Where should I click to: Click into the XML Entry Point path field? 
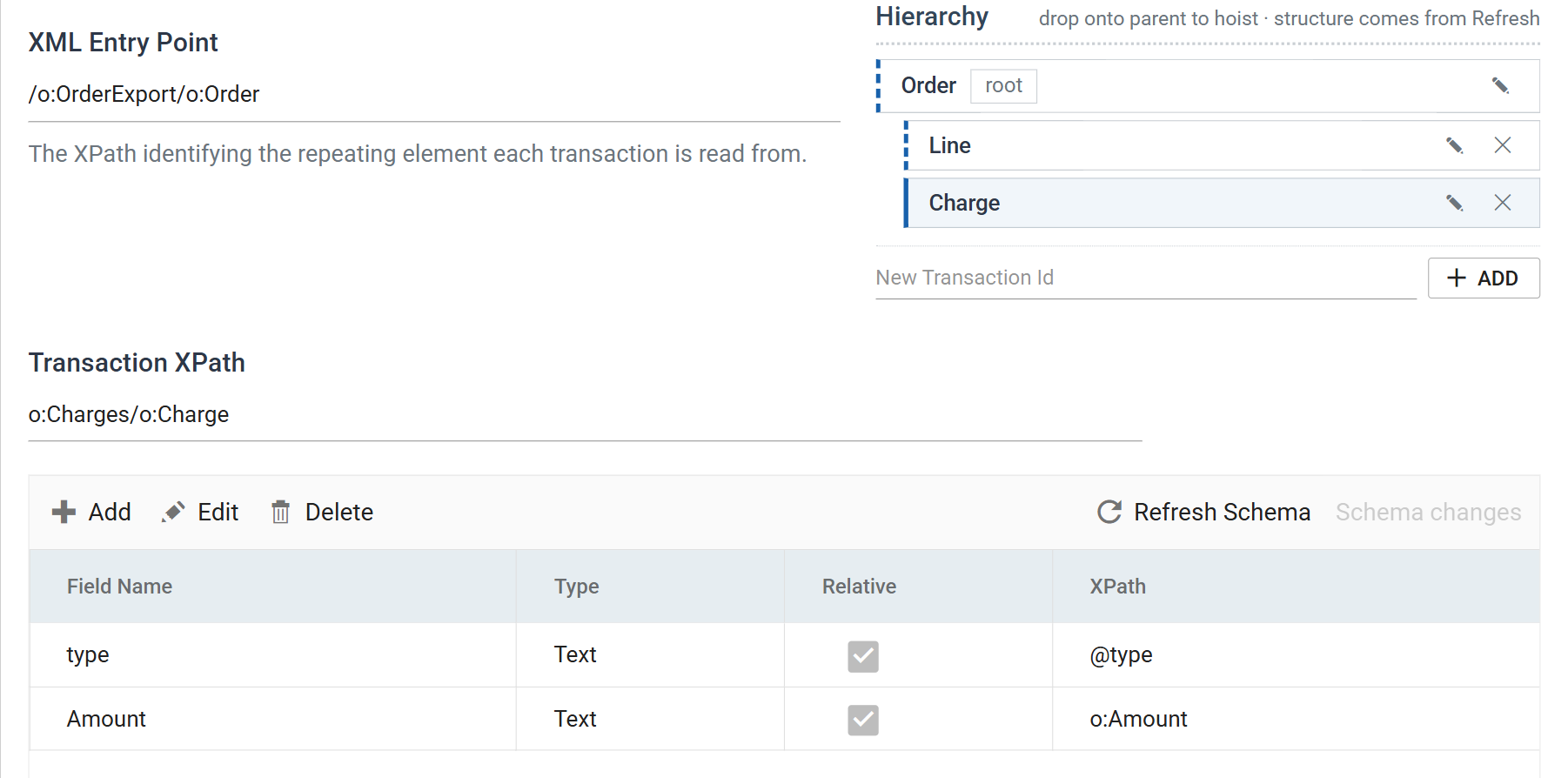coord(434,94)
